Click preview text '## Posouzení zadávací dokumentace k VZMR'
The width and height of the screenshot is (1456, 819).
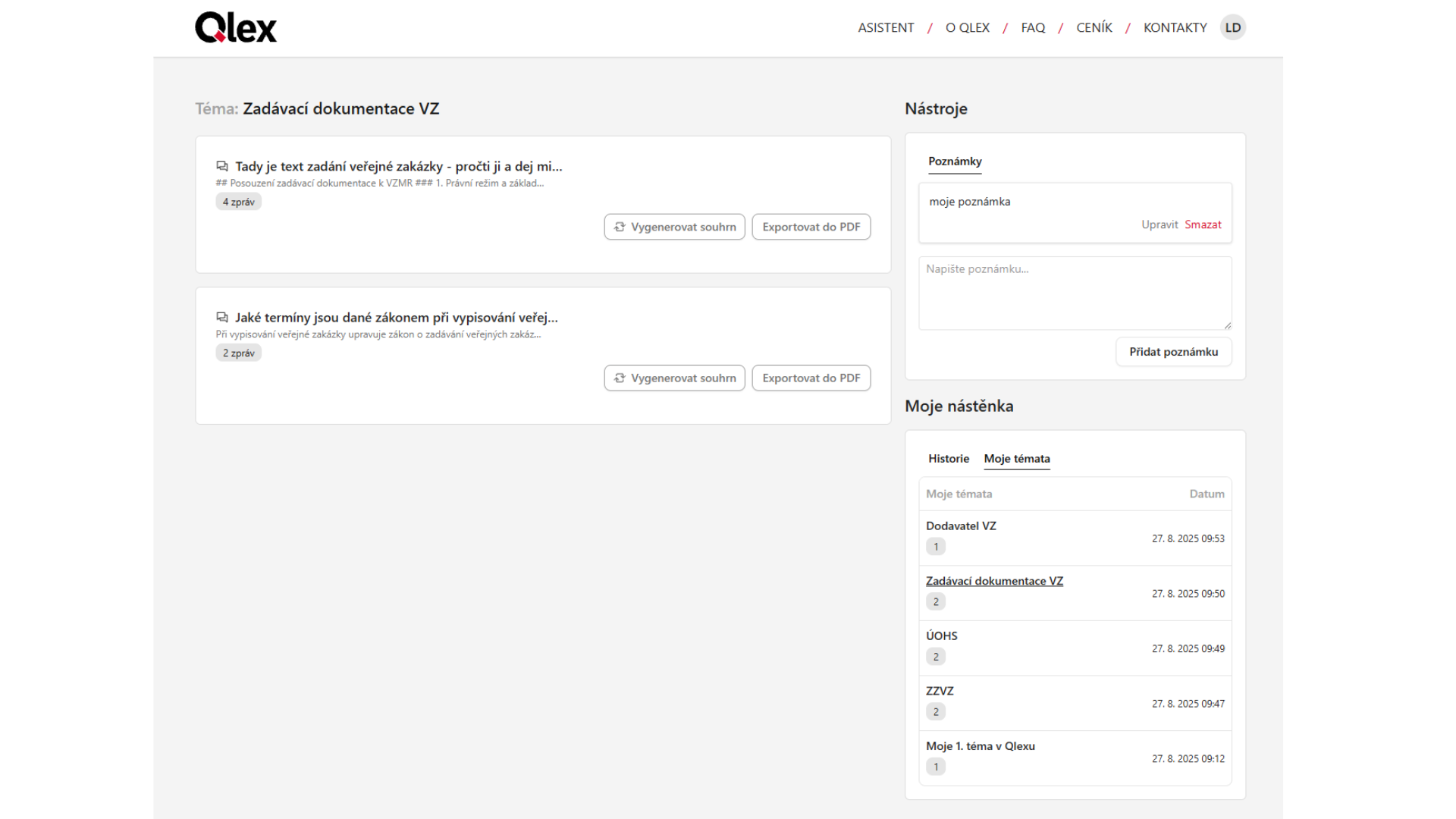(x=379, y=184)
